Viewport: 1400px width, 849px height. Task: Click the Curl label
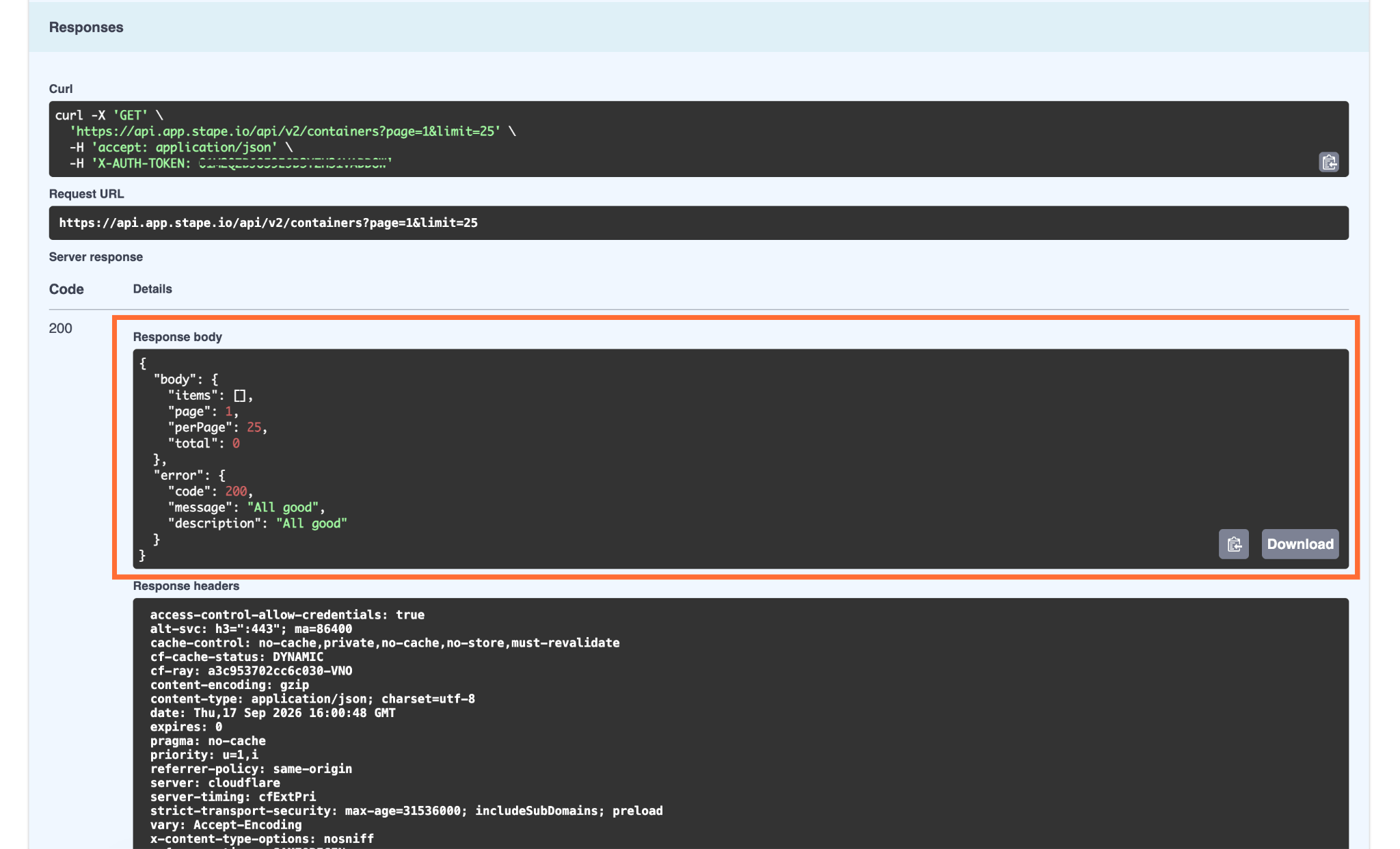[x=61, y=89]
